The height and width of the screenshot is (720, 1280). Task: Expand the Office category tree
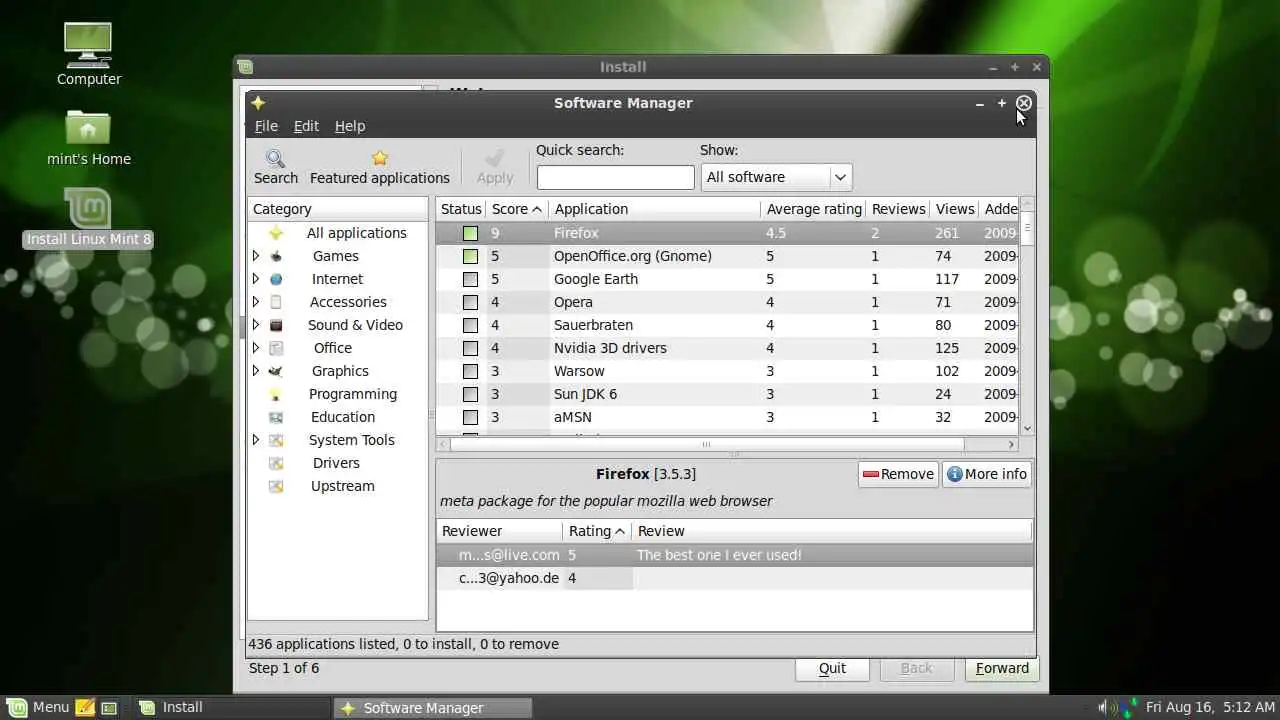(256, 348)
